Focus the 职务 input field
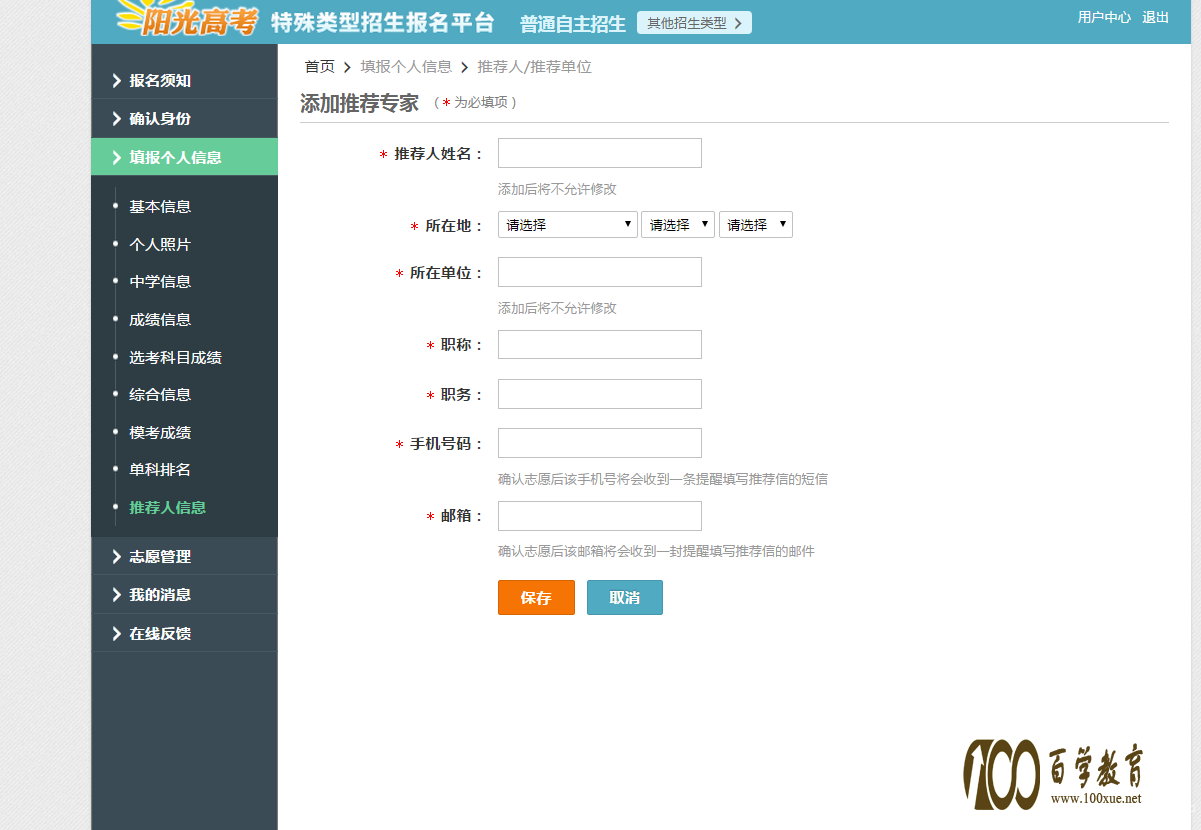This screenshot has width=1201, height=830. pyautogui.click(x=600, y=394)
